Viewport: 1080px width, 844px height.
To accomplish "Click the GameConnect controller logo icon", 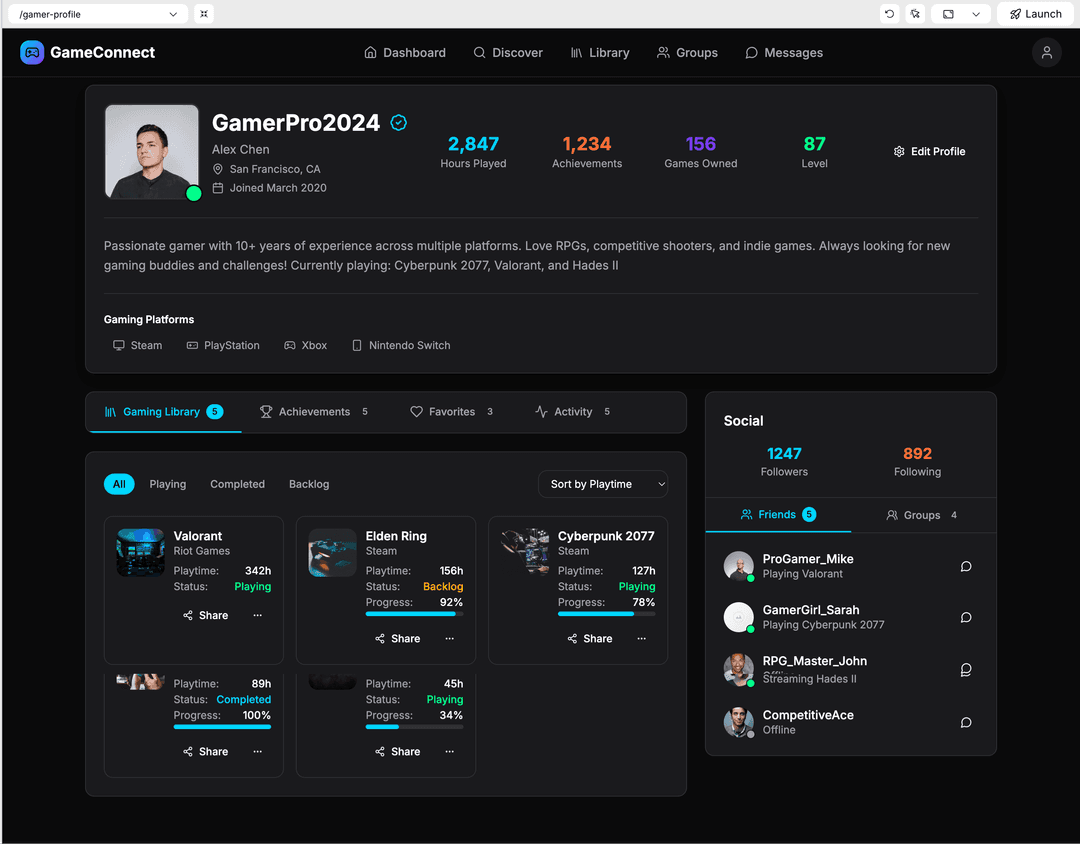I will 32,53.
